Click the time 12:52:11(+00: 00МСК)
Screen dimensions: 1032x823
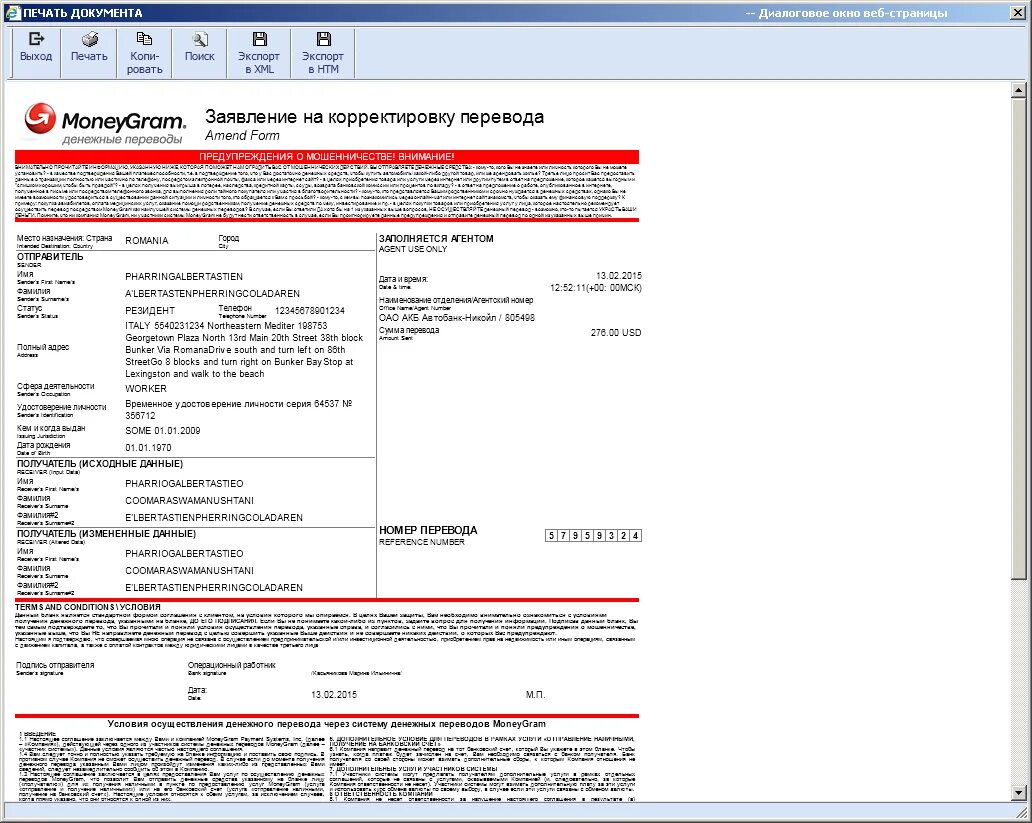click(x=596, y=288)
